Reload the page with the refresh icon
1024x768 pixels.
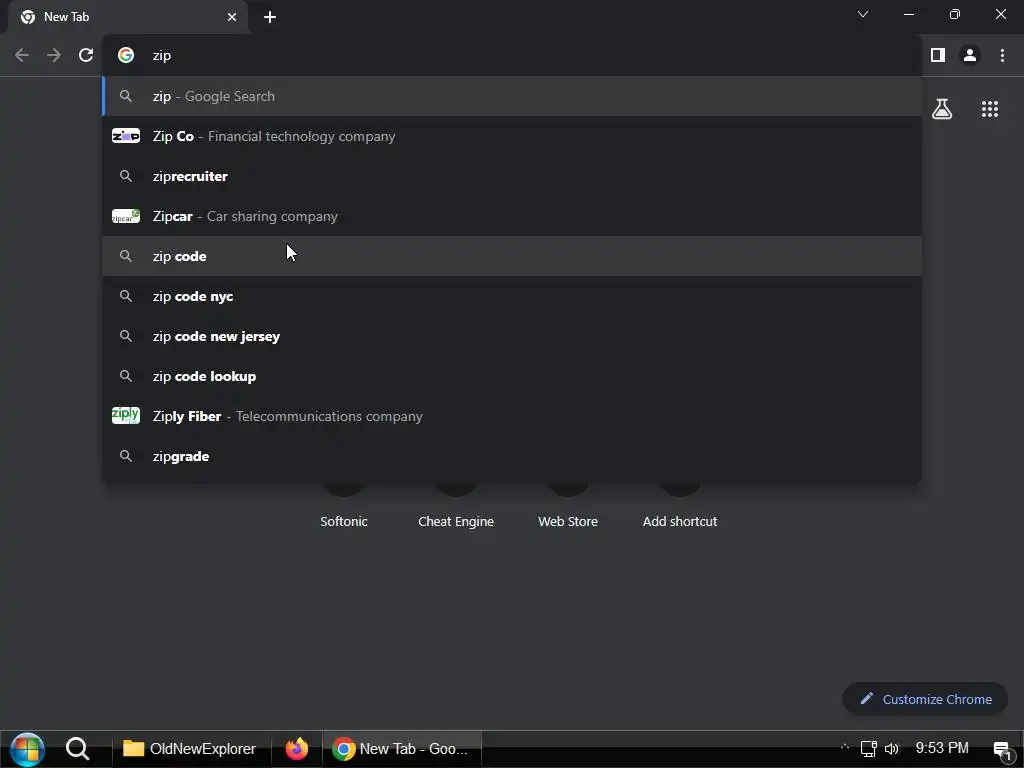coord(86,56)
